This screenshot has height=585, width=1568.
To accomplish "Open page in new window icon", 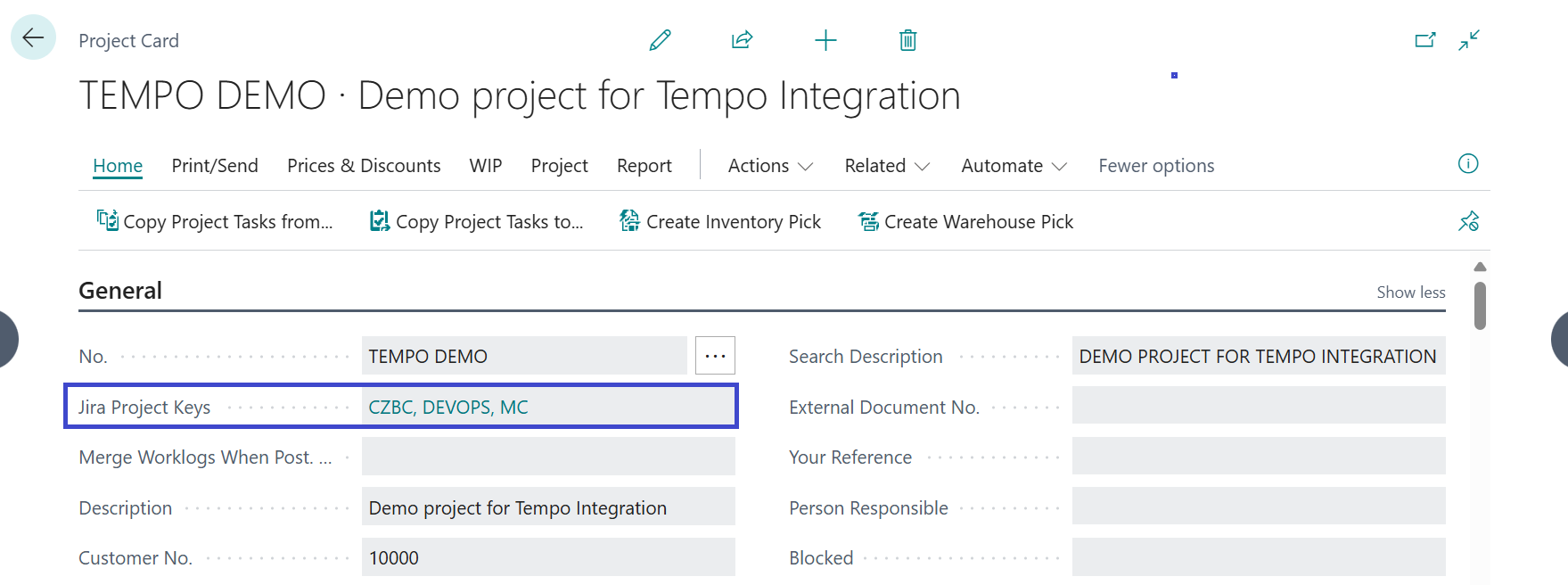I will pos(1424,40).
